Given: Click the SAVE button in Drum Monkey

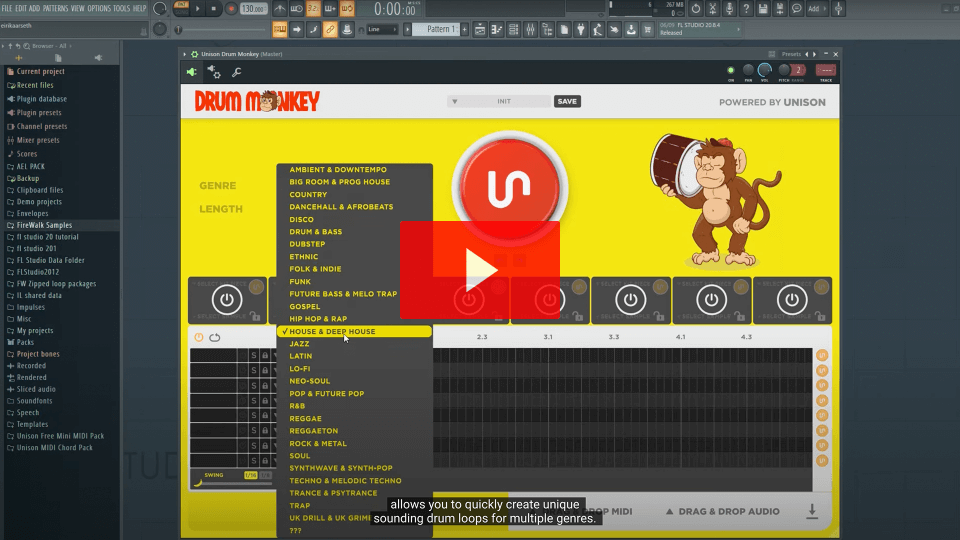Looking at the screenshot, I should (x=567, y=102).
